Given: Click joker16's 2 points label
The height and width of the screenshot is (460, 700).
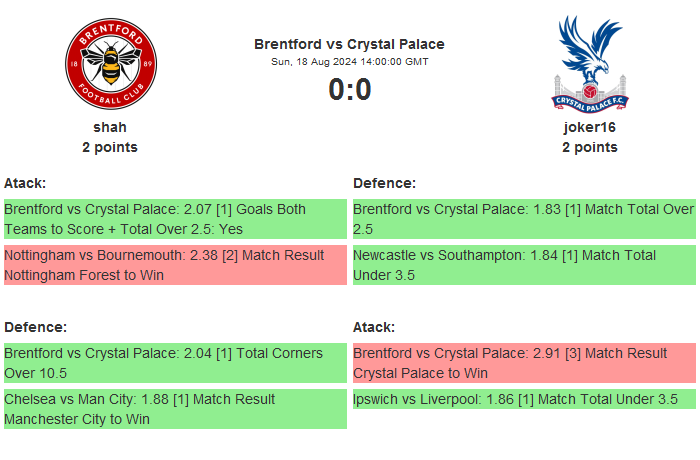Looking at the screenshot, I should click(589, 147).
